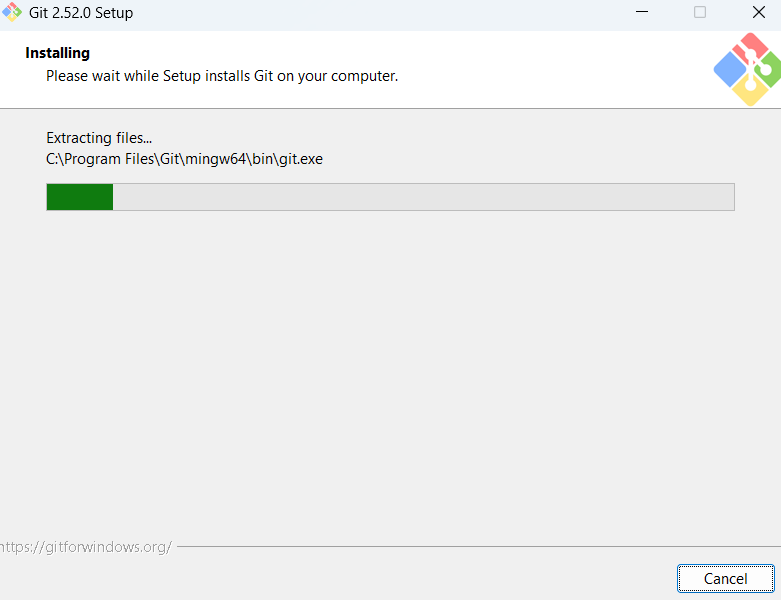Image resolution: width=781 pixels, height=600 pixels.
Task: Cancel the Git installation
Action: [725, 579]
